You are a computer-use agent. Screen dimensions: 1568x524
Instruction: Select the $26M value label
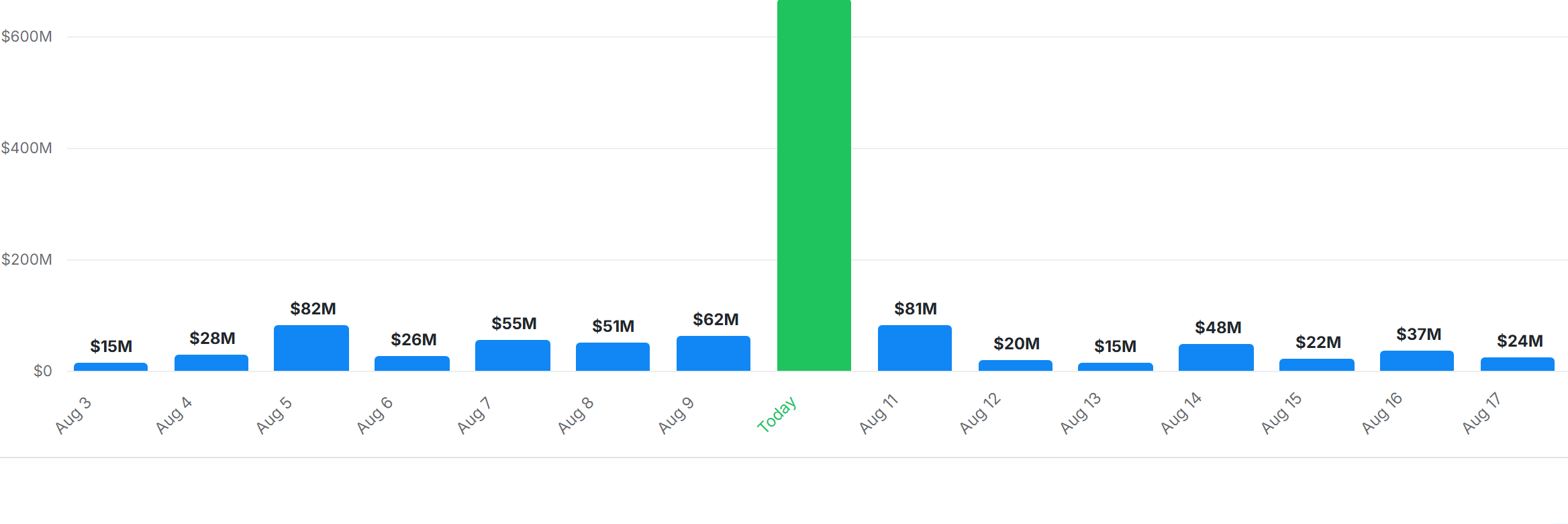coord(413,340)
